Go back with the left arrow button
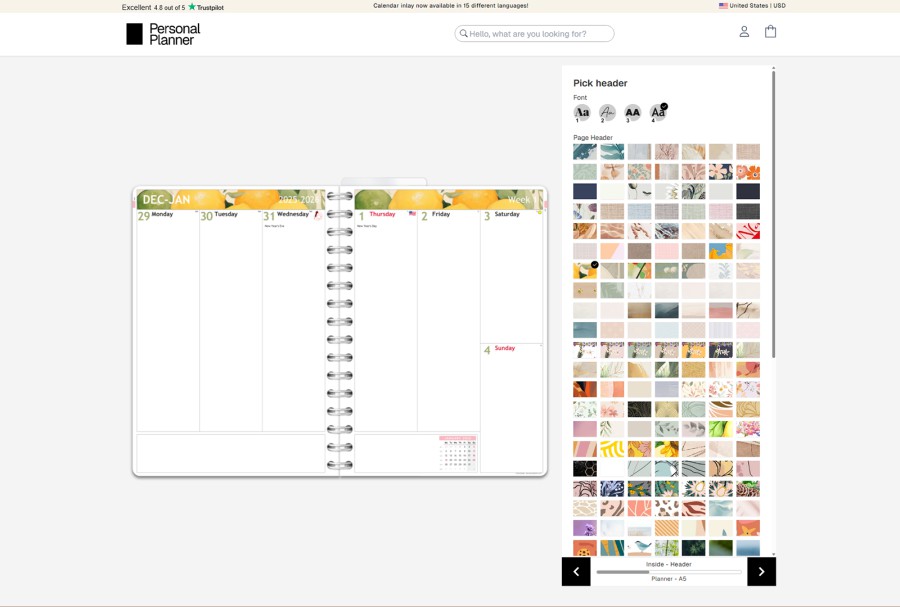 pyautogui.click(x=576, y=571)
